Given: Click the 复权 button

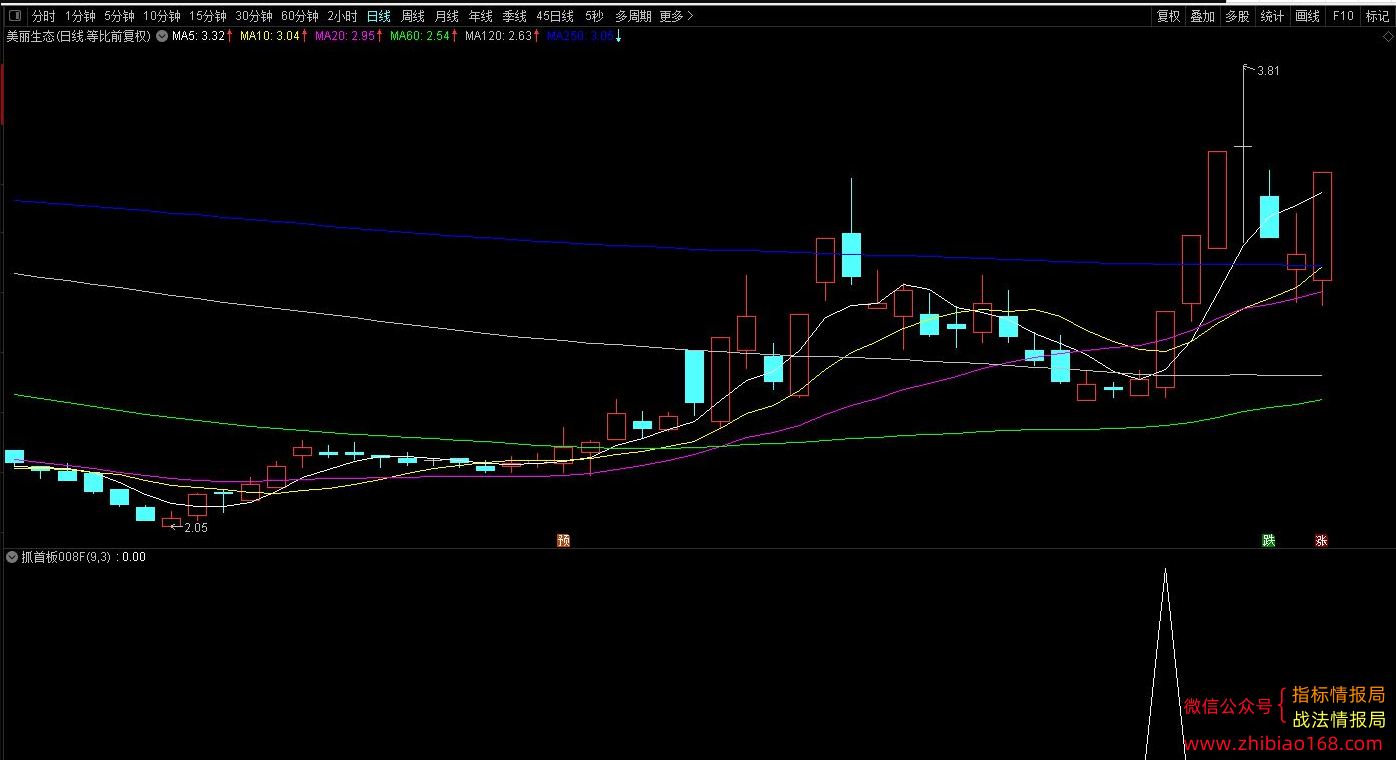Looking at the screenshot, I should (x=1168, y=16).
